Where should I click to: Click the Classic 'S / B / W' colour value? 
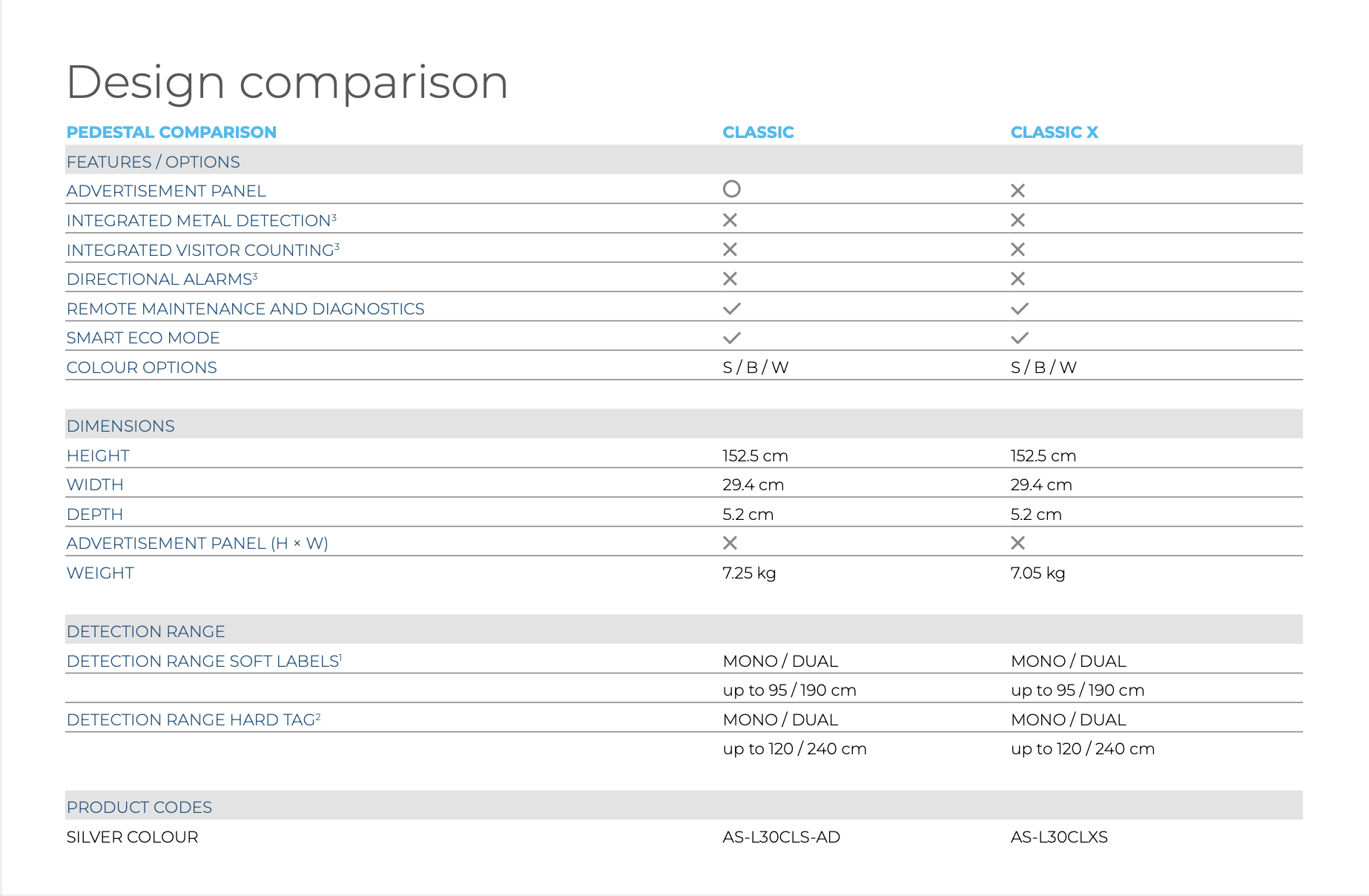click(x=756, y=367)
